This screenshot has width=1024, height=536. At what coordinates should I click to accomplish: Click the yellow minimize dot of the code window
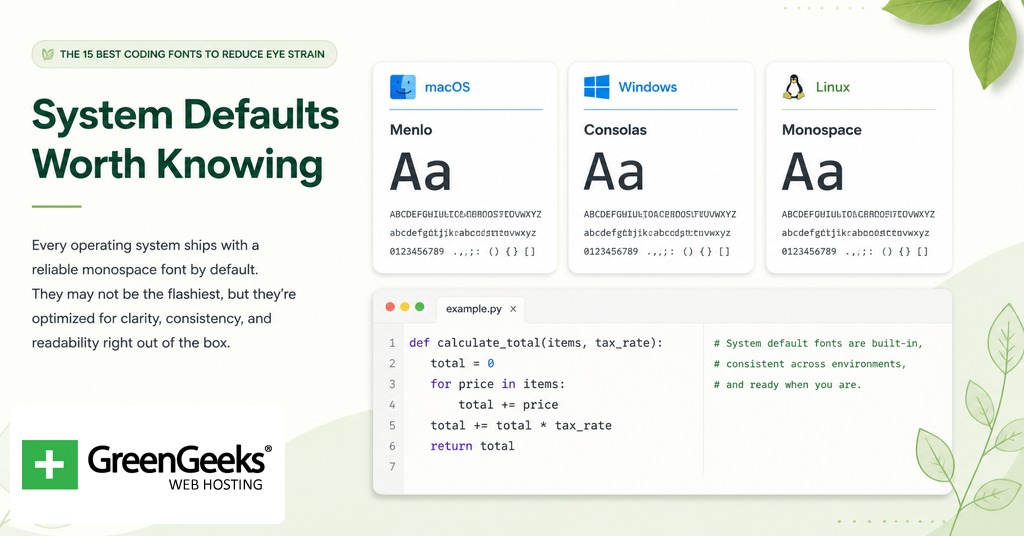pyautogui.click(x=405, y=307)
